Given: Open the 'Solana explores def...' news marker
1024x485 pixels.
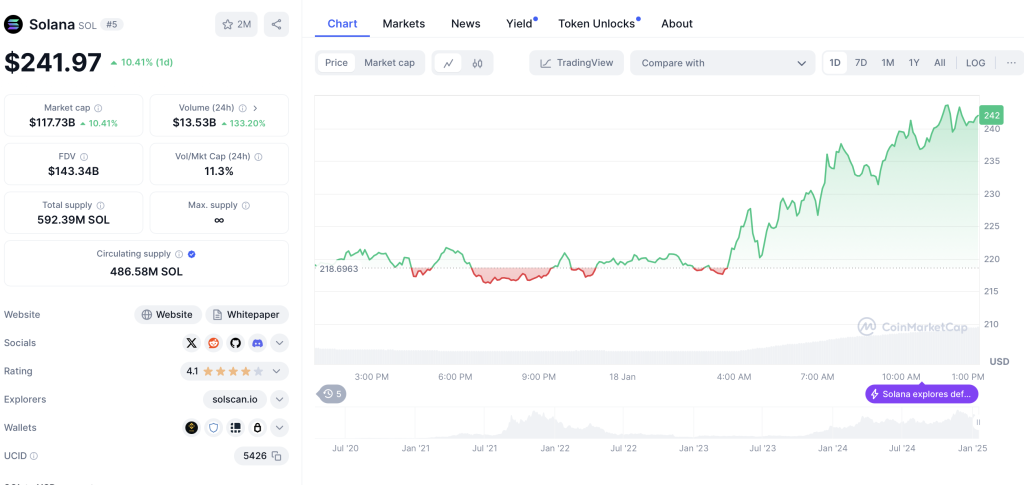Looking at the screenshot, I should [x=921, y=394].
